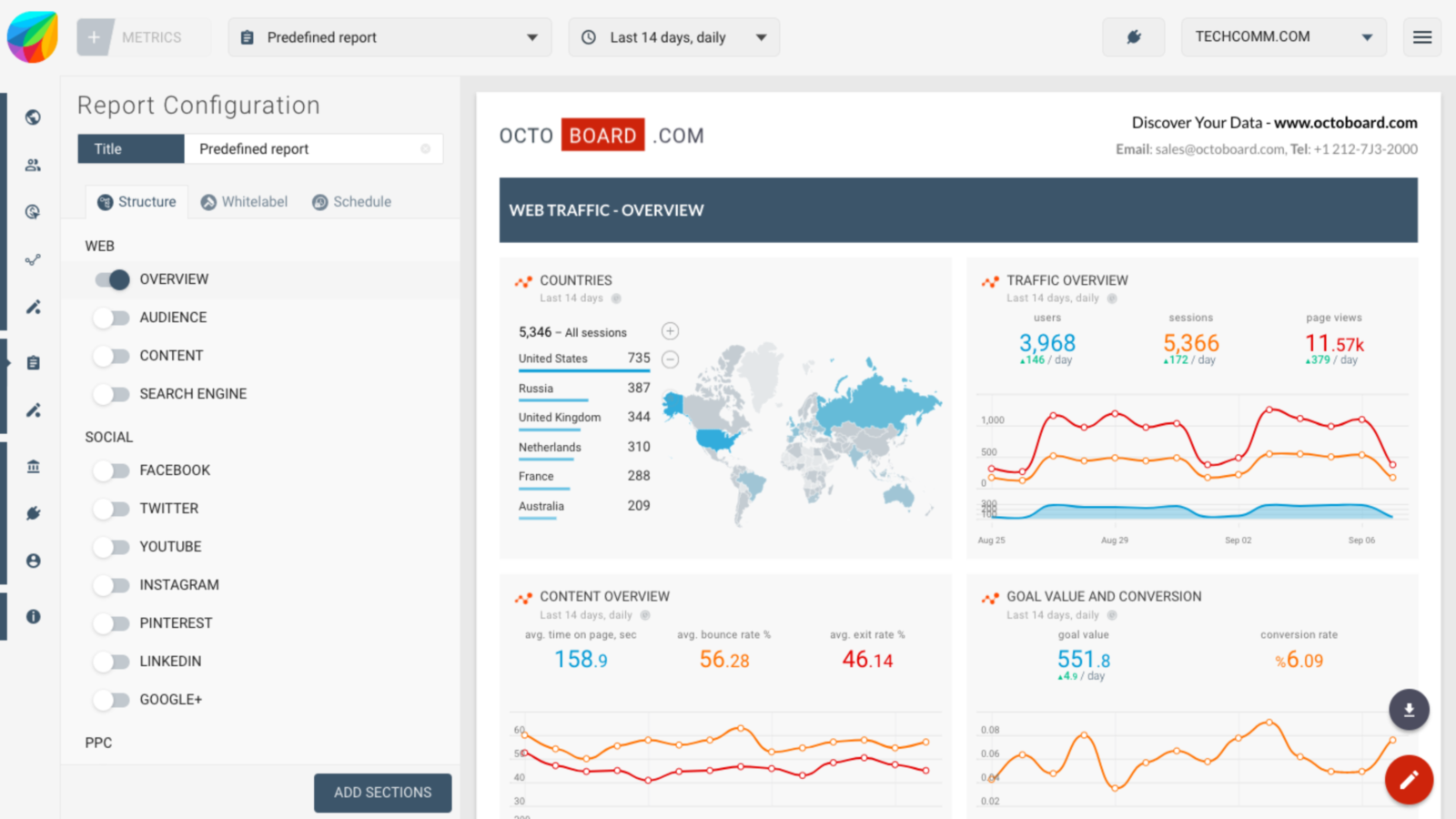Viewport: 1456px width, 819px height.
Task: Open the Schedule tab
Action: tap(351, 201)
